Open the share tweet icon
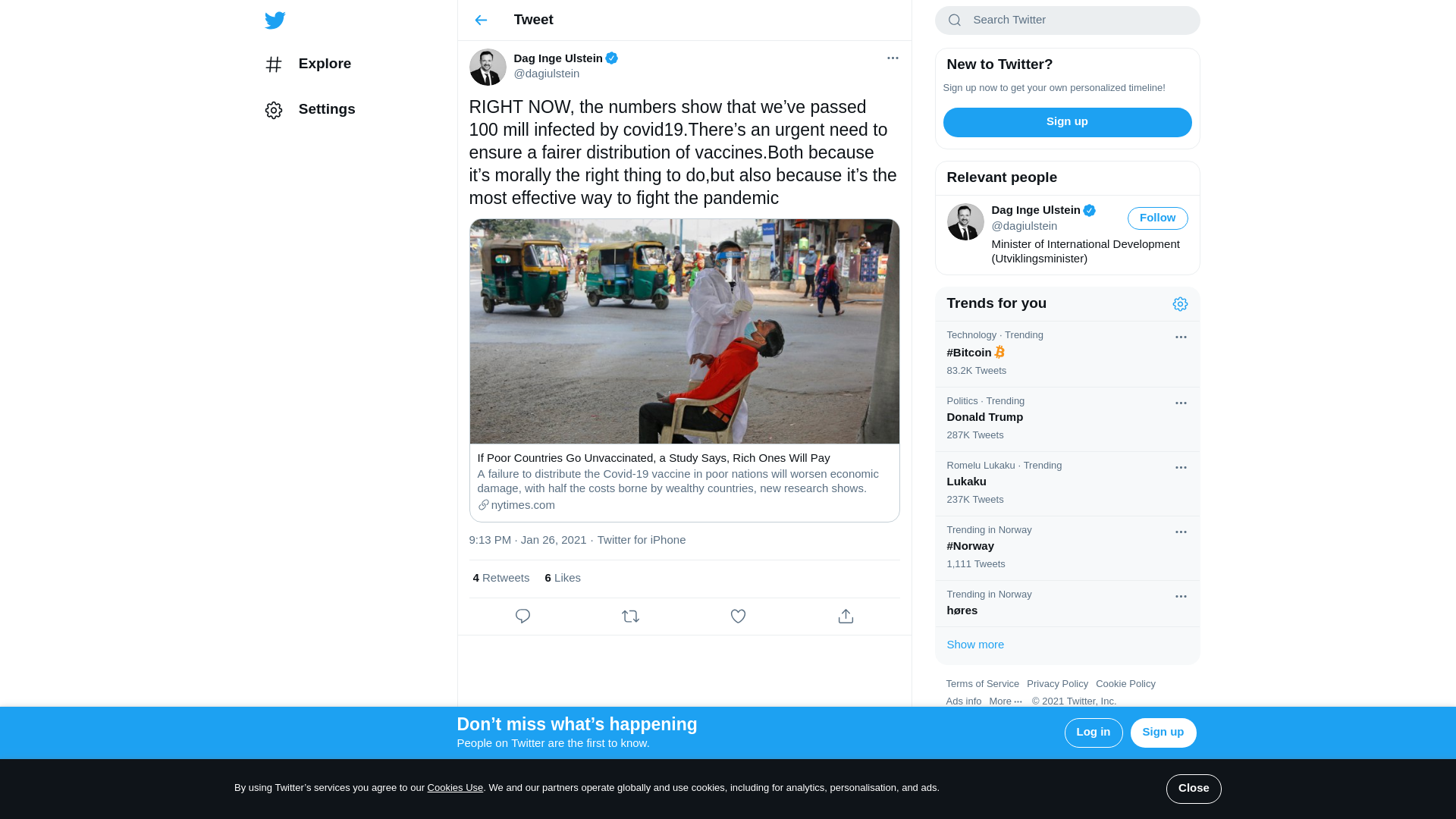1456x819 pixels. coord(846,617)
